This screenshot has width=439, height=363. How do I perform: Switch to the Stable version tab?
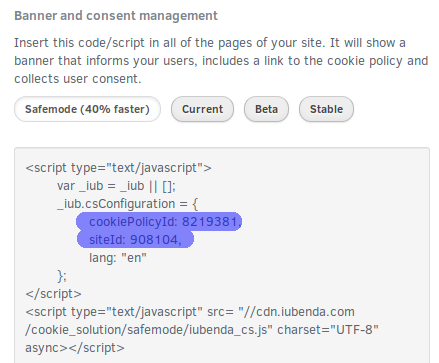326,109
